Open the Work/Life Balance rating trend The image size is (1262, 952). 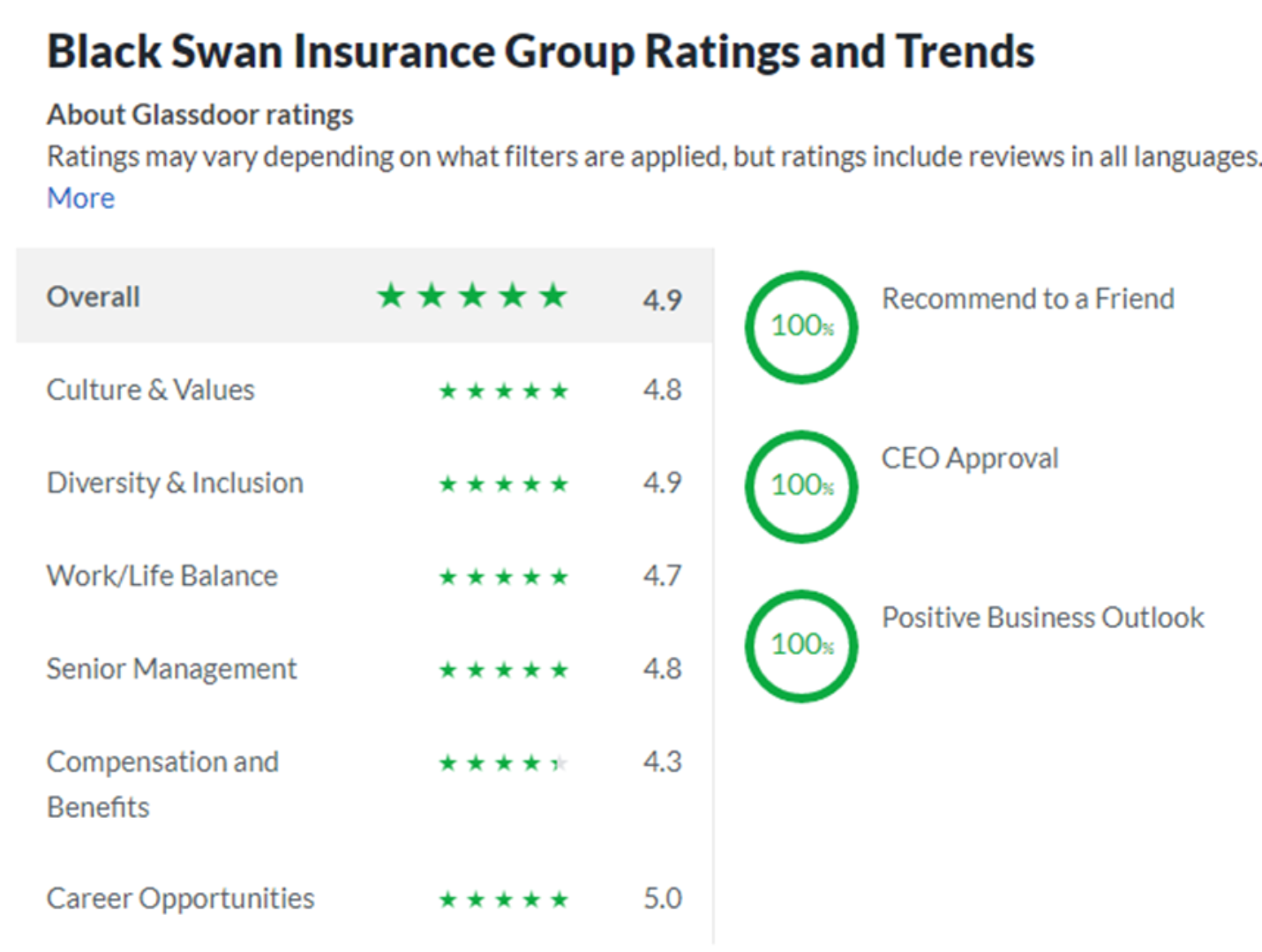coord(364,576)
